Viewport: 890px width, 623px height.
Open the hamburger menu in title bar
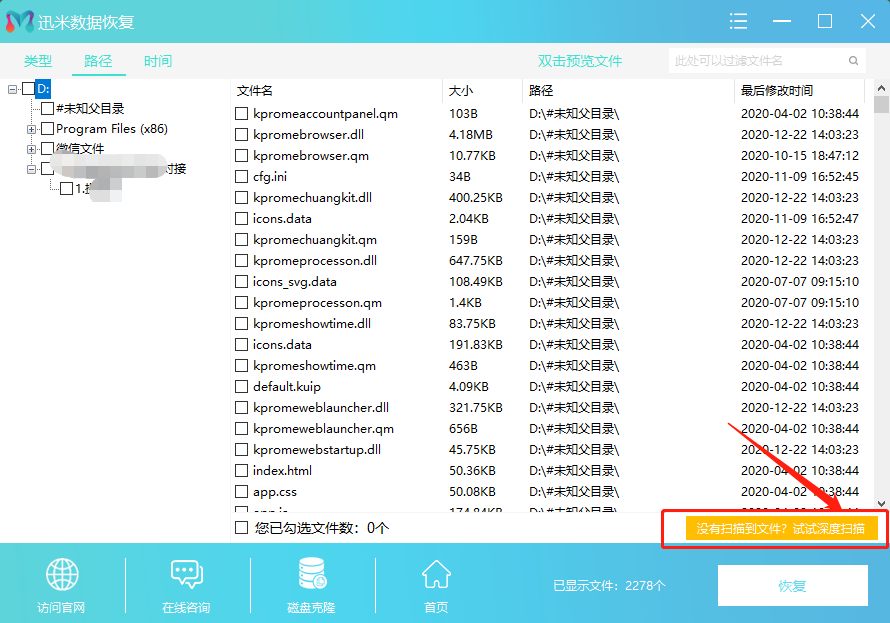click(x=739, y=21)
